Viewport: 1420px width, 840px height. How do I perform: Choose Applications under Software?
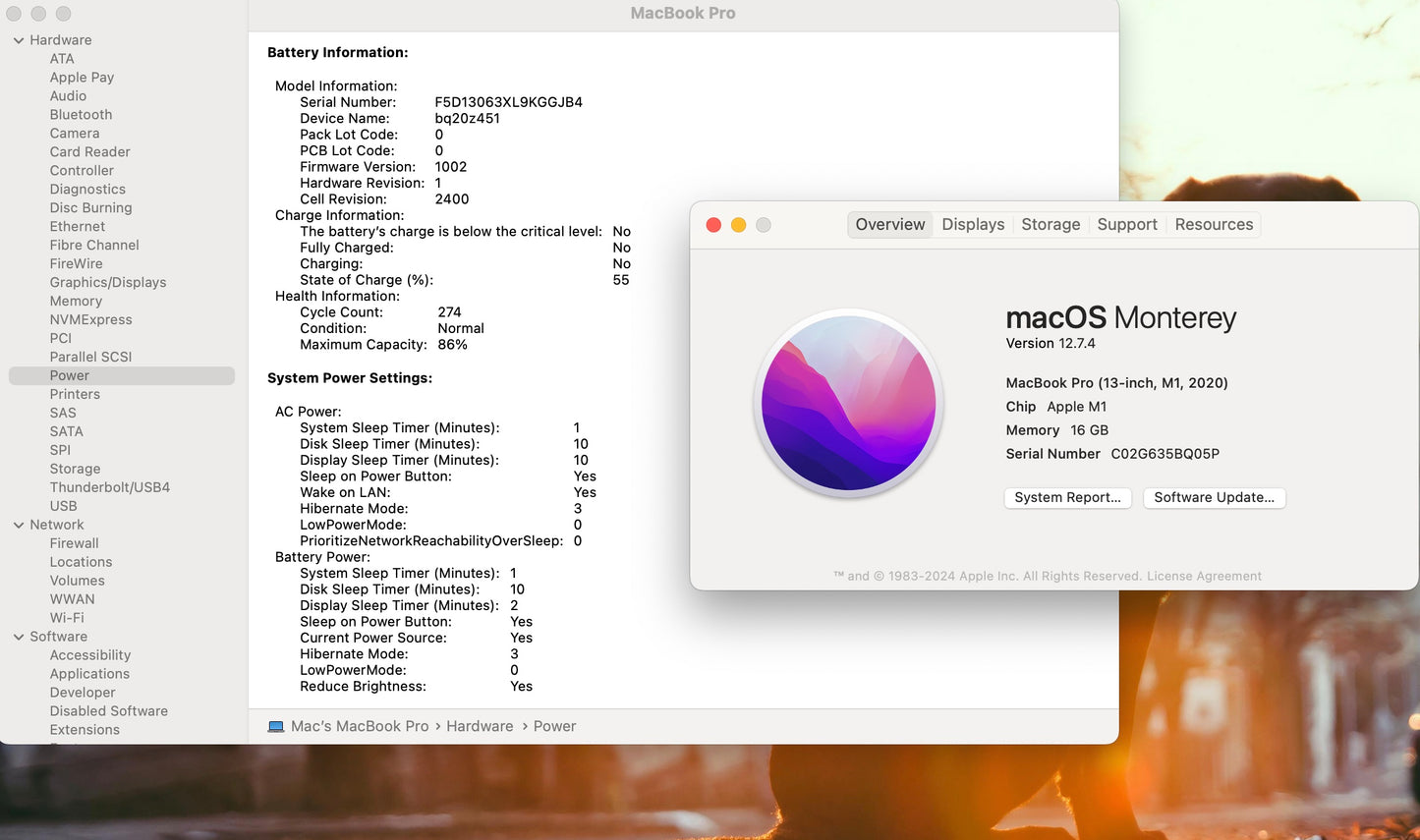[x=89, y=674]
